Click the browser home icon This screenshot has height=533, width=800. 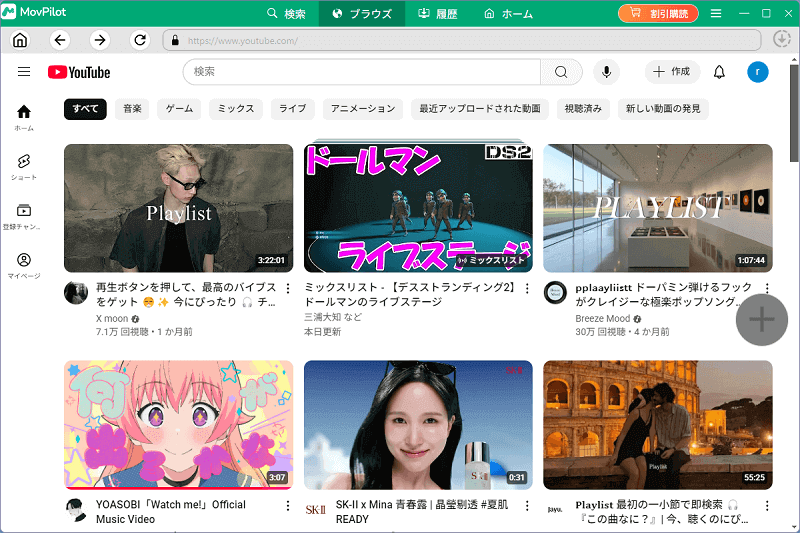click(20, 40)
